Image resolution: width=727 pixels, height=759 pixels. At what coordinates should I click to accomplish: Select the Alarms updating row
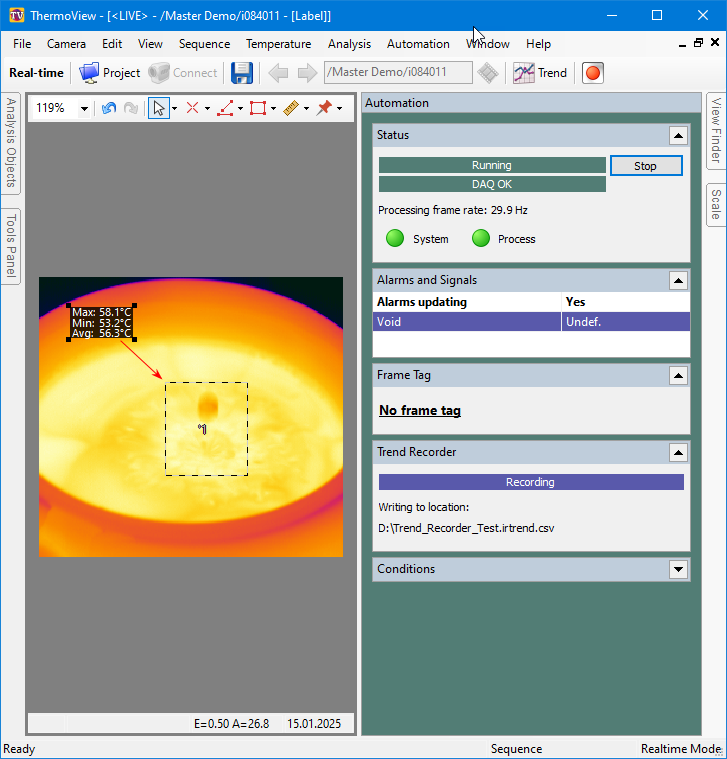(531, 302)
